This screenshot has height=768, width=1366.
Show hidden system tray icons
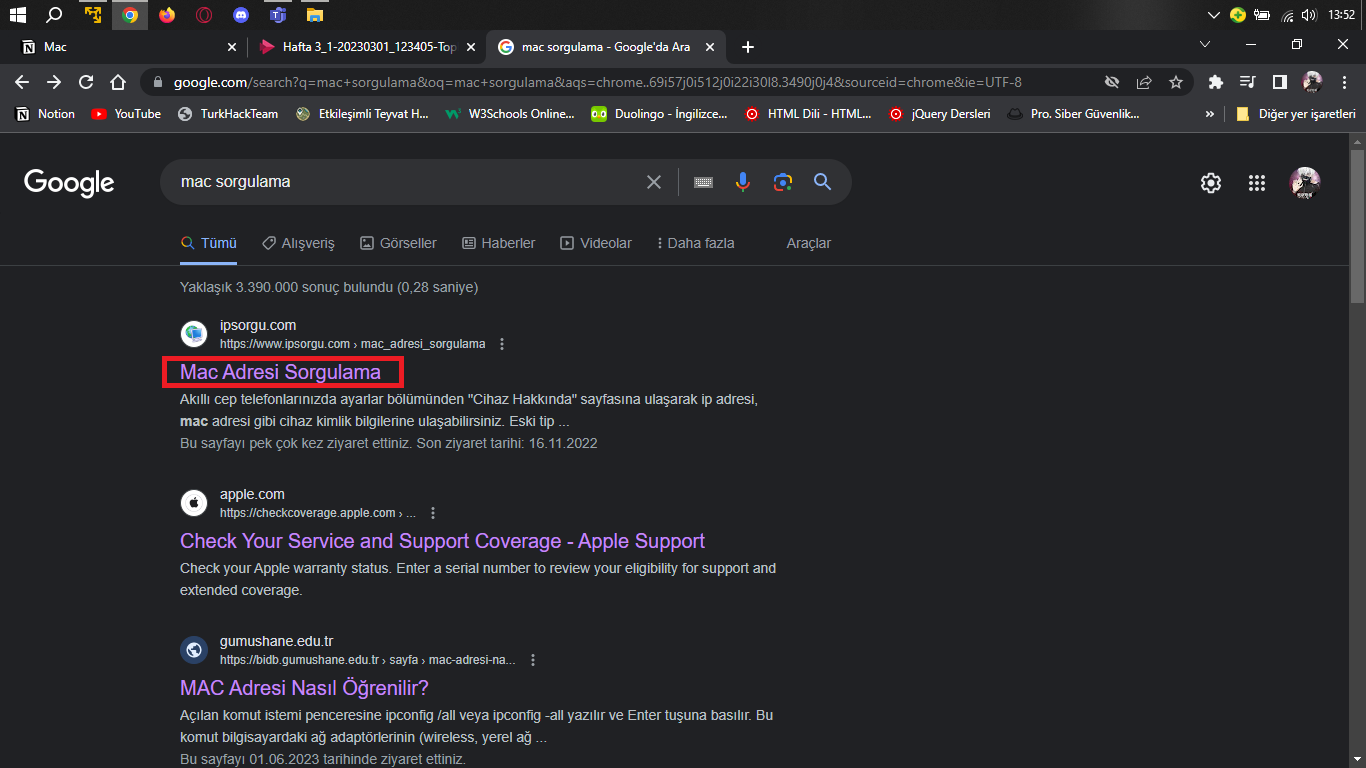[1214, 15]
